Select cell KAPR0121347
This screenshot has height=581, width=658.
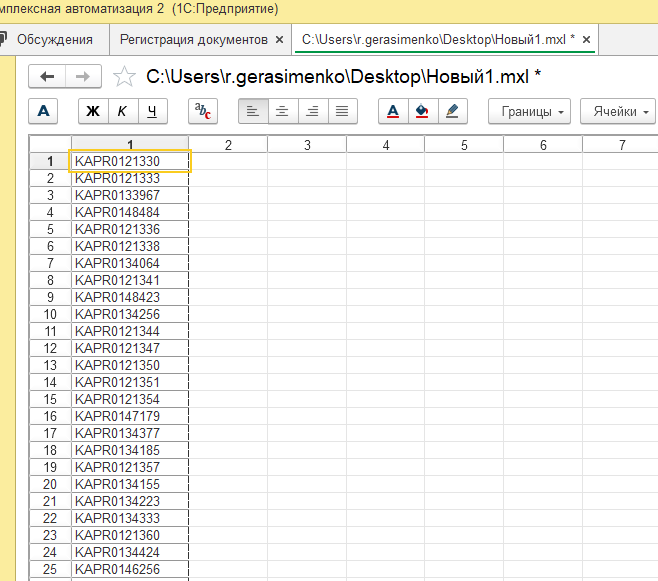[x=130, y=348]
